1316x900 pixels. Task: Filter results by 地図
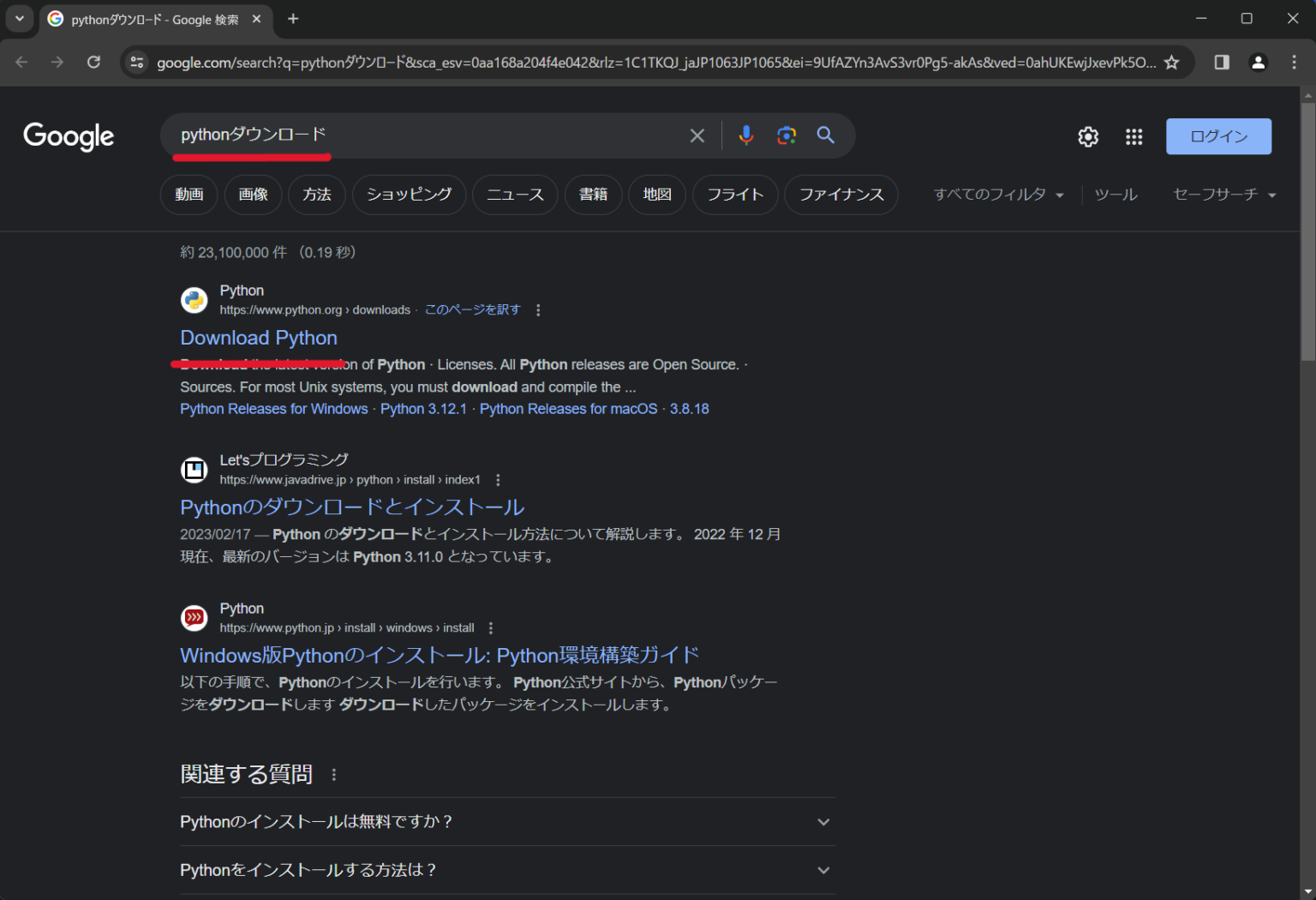657,195
